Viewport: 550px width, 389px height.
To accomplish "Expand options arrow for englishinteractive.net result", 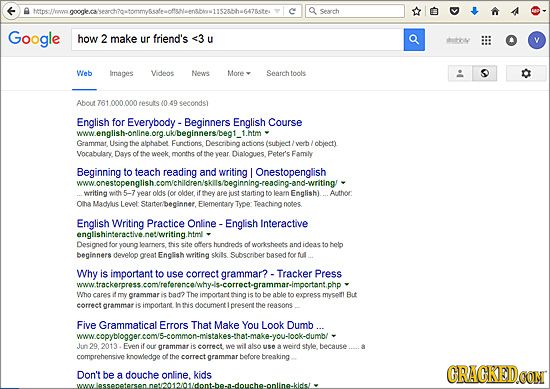I will [x=208, y=234].
